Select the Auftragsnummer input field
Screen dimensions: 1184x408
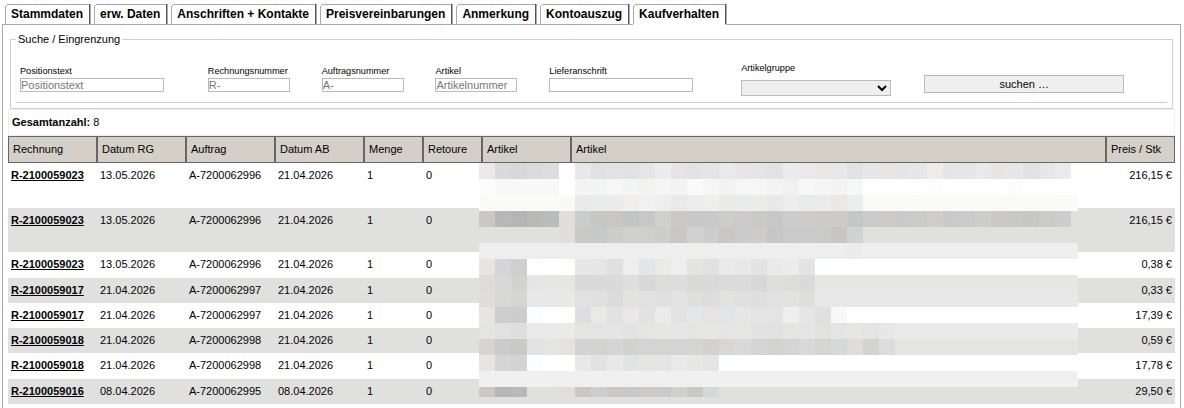(362, 85)
